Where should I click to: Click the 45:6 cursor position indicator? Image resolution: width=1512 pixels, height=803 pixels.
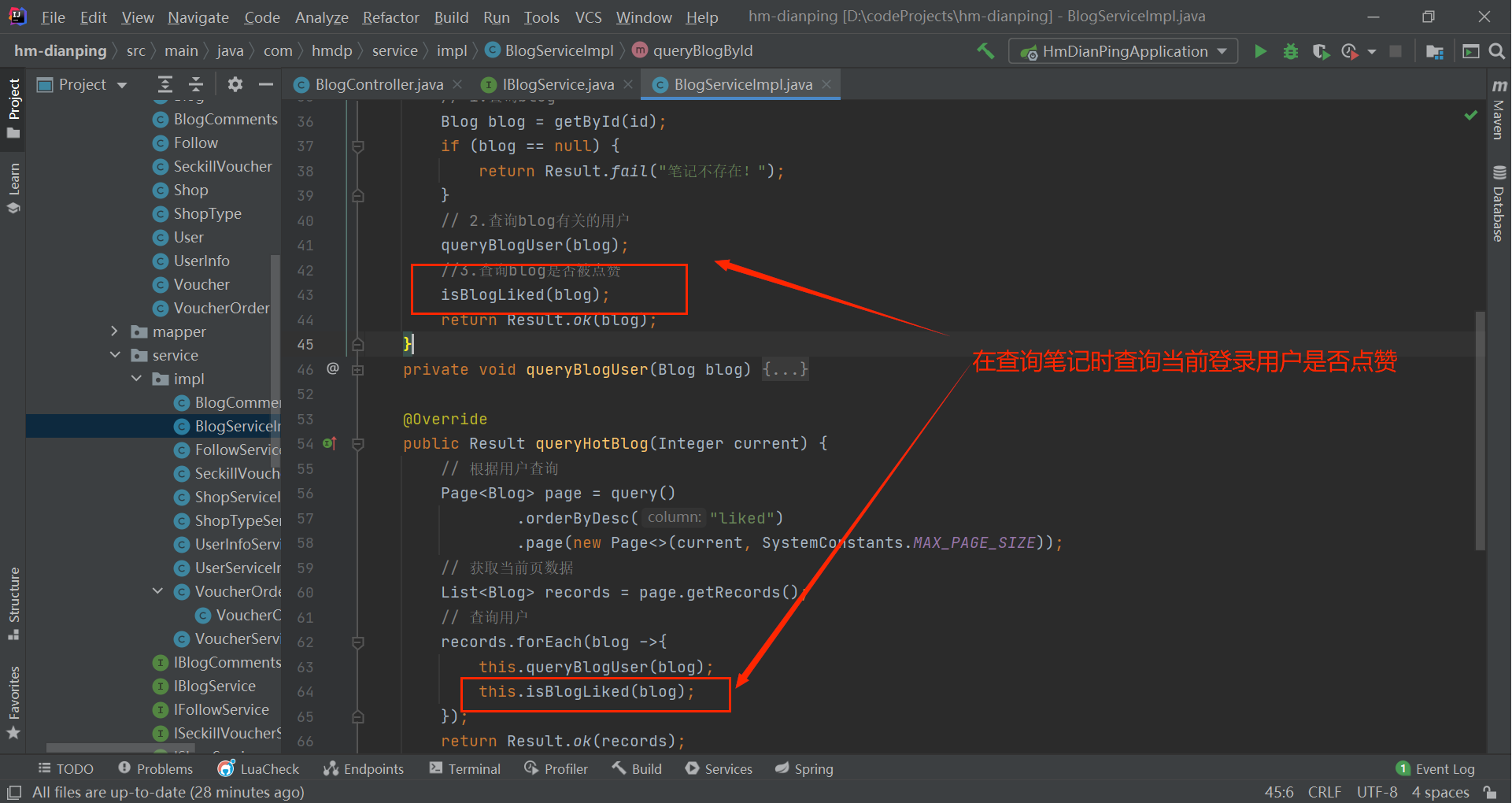point(1279,792)
